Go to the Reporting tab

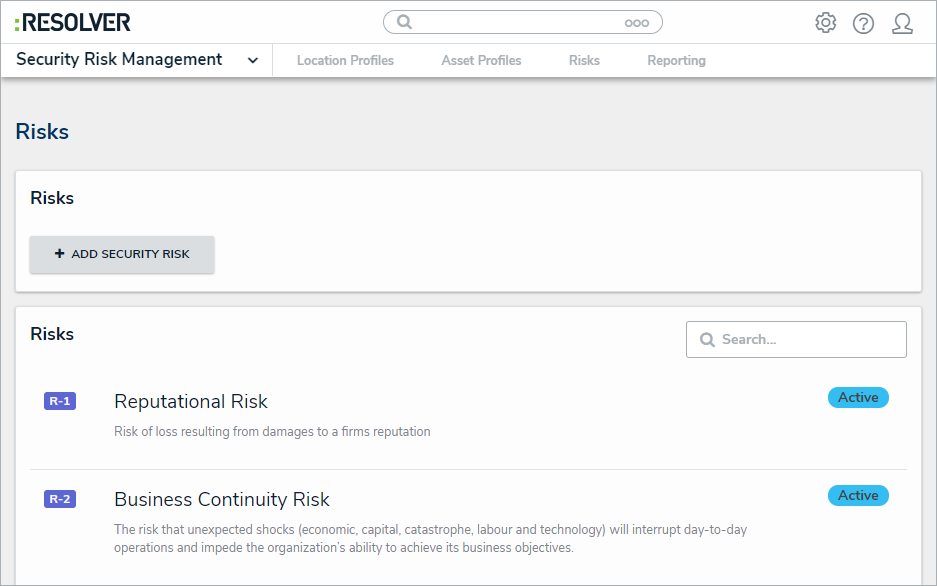click(676, 61)
